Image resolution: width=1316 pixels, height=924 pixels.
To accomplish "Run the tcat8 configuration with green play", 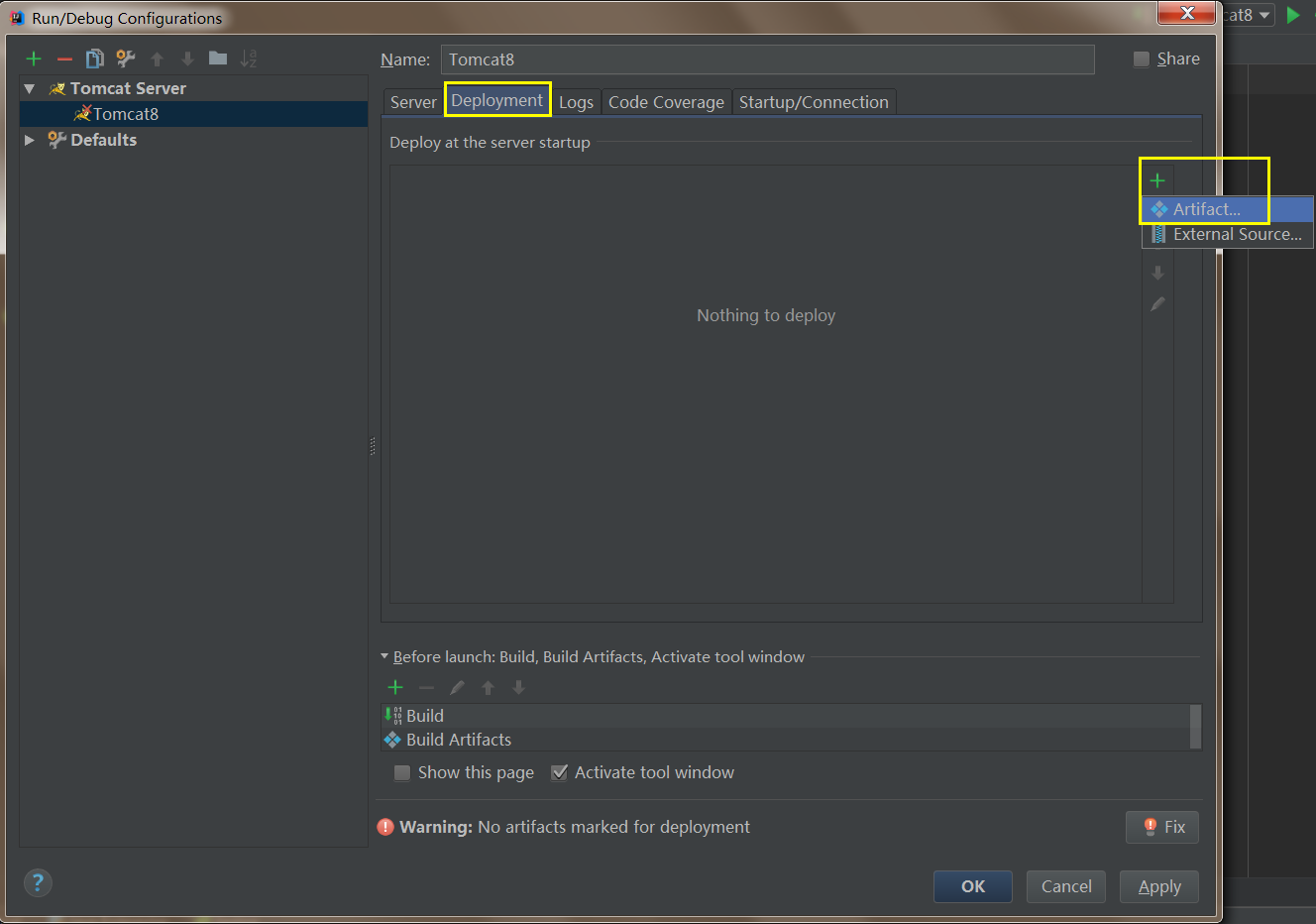I will point(1293,15).
